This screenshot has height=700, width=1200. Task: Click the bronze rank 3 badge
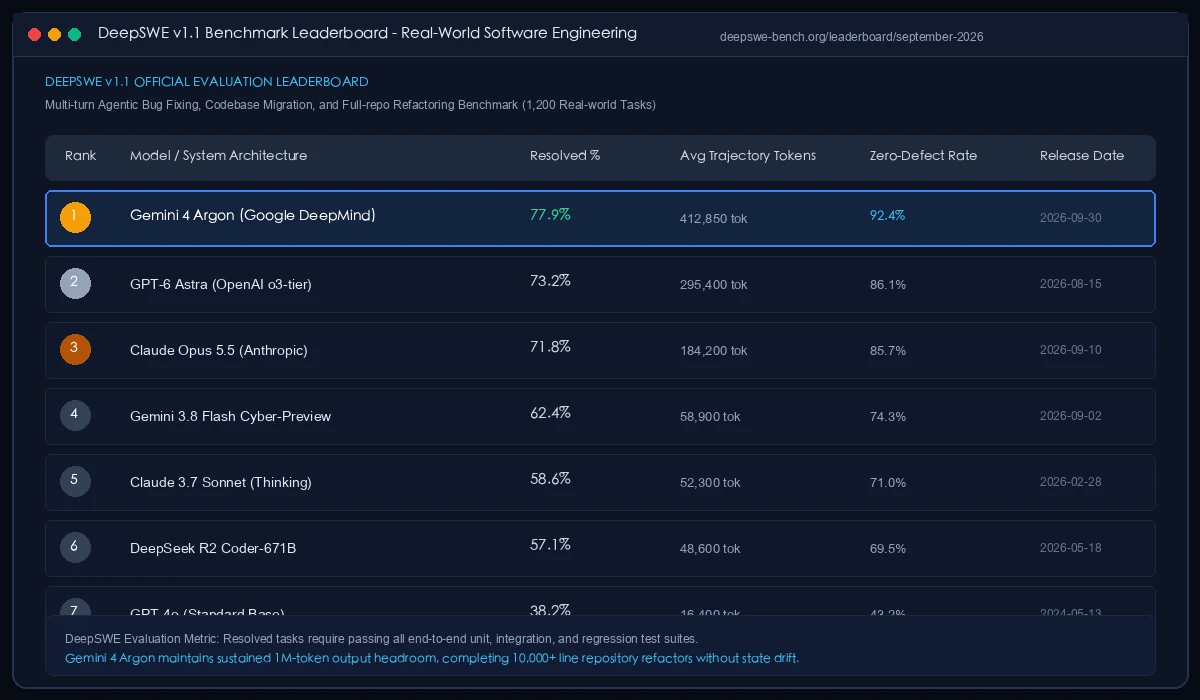click(x=75, y=349)
